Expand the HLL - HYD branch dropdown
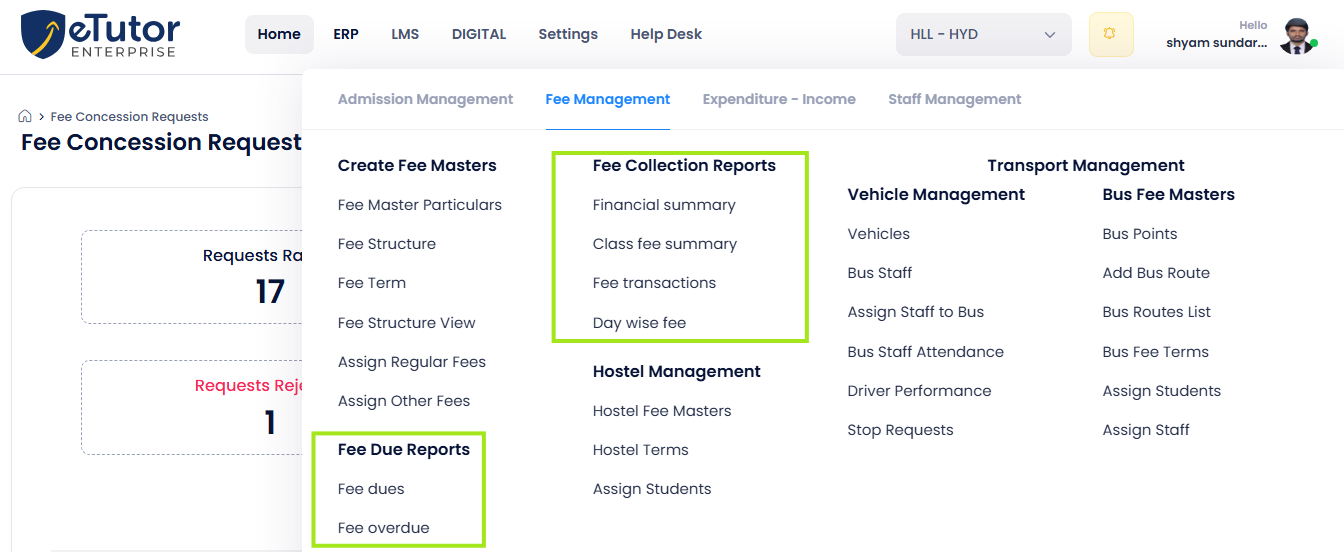 tap(983, 34)
